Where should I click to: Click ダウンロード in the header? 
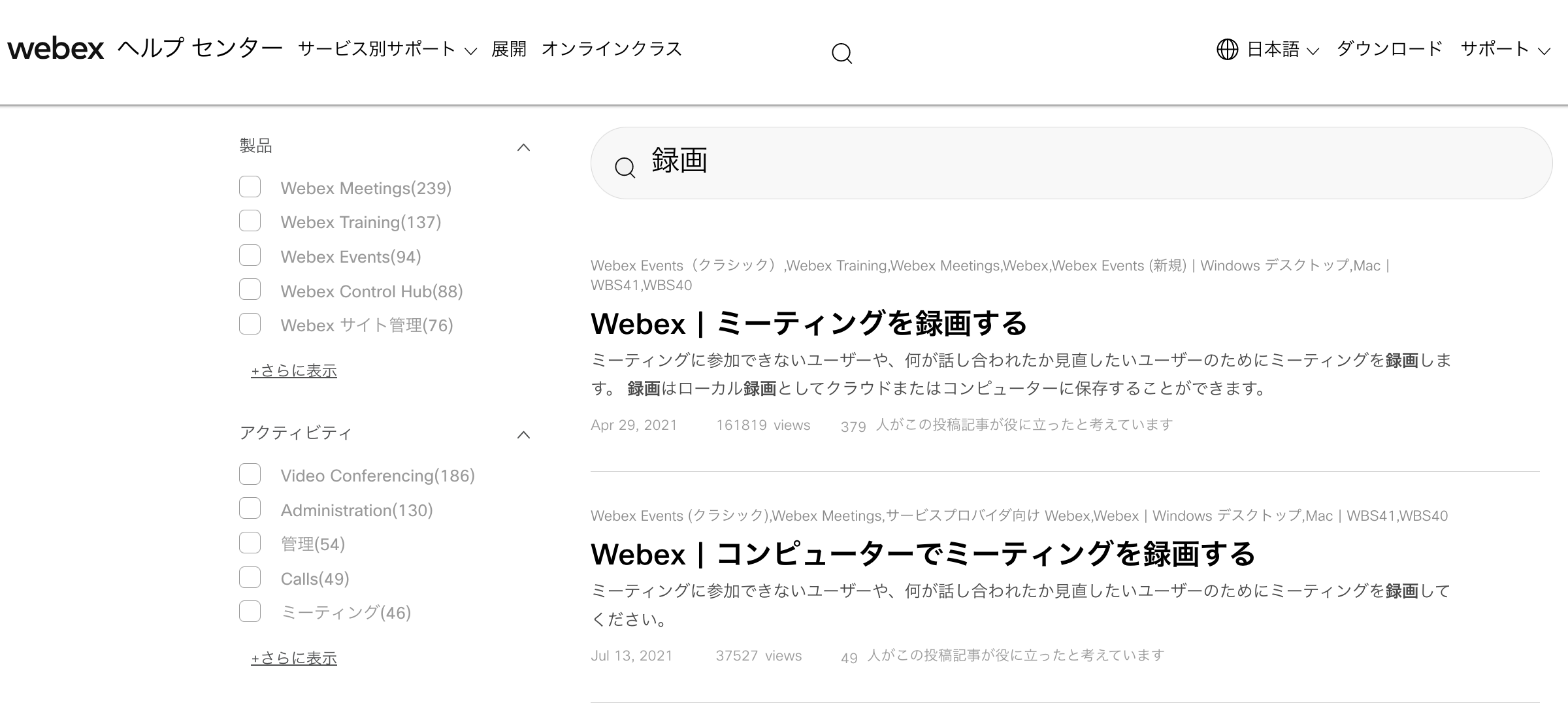click(x=1388, y=48)
